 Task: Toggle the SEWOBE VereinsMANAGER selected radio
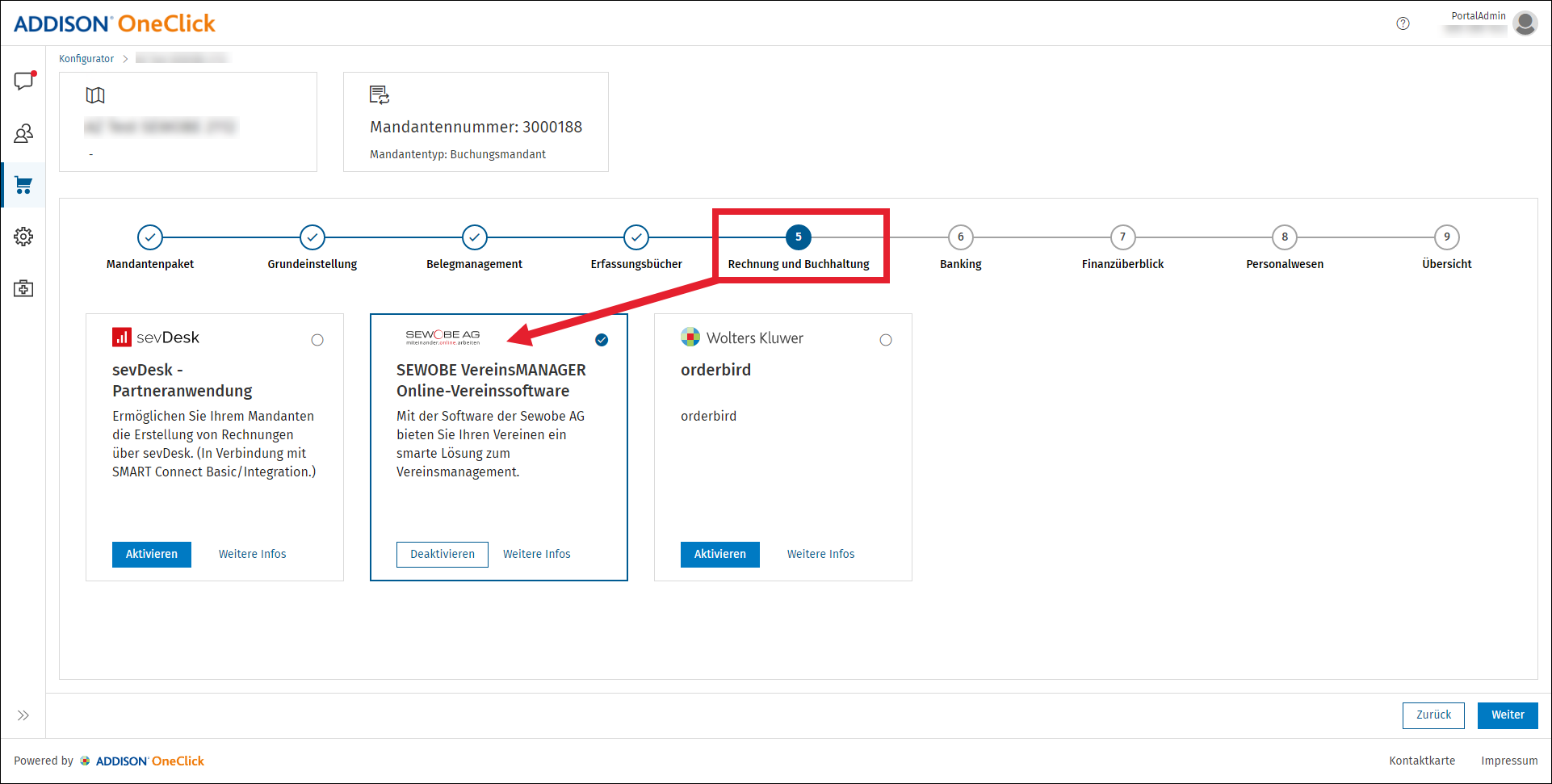click(x=602, y=340)
